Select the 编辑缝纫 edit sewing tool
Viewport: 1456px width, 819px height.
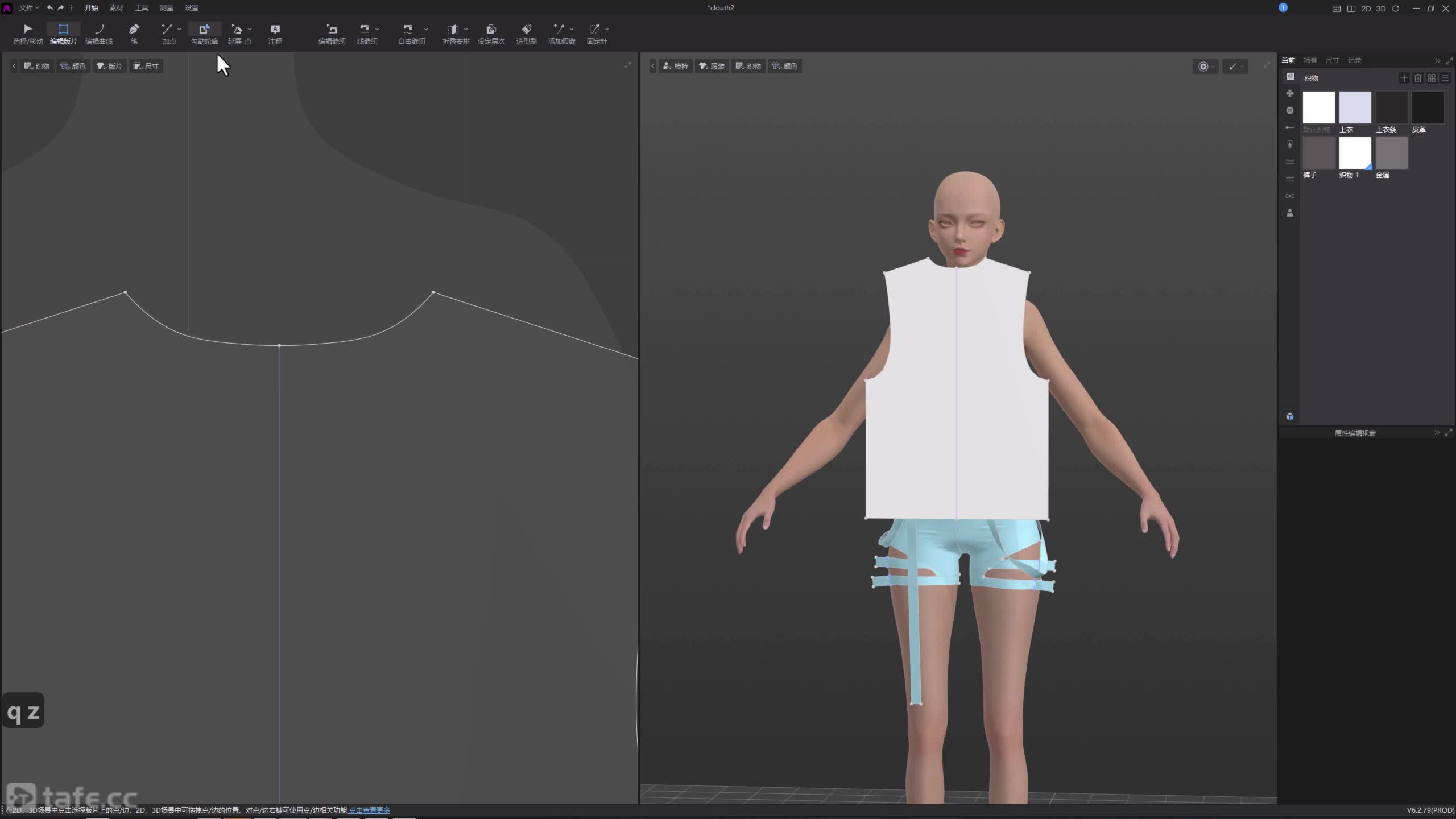point(332,34)
